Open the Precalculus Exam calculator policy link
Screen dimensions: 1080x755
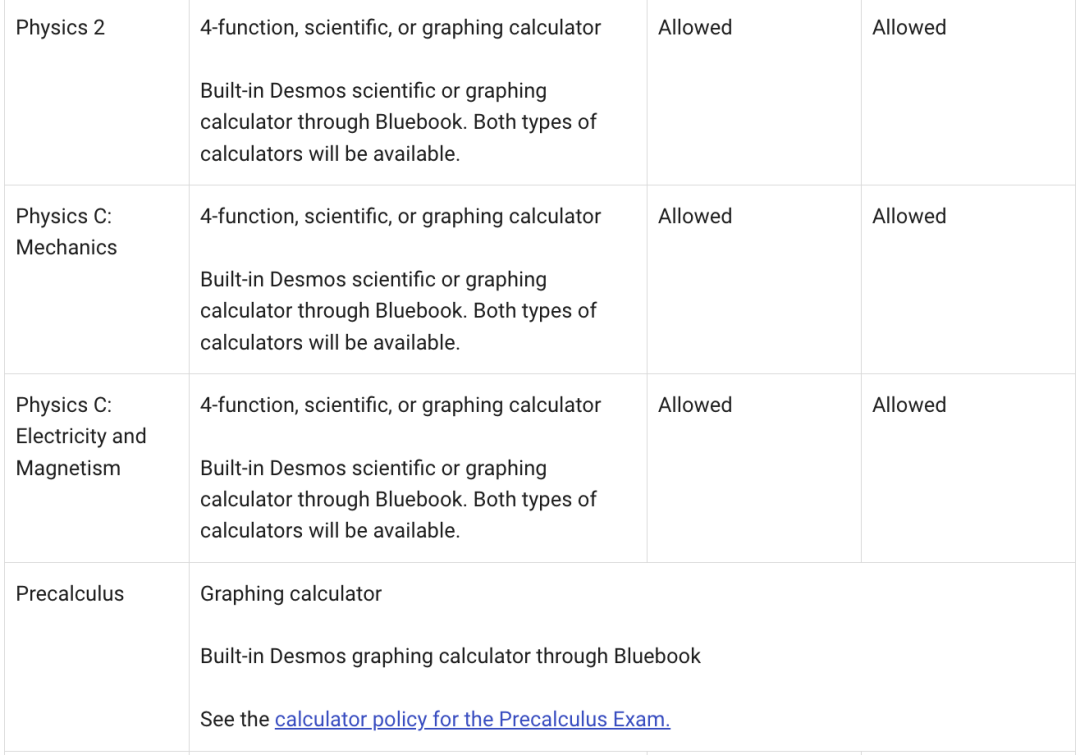(x=472, y=719)
